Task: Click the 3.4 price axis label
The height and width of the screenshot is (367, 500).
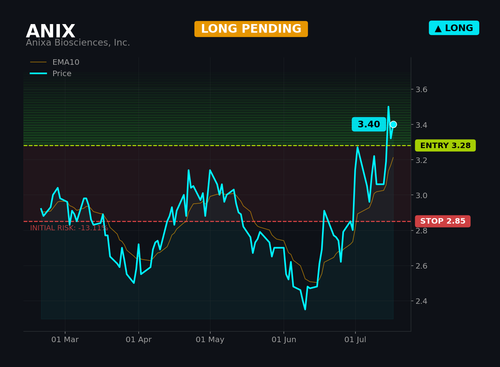Action: point(421,125)
